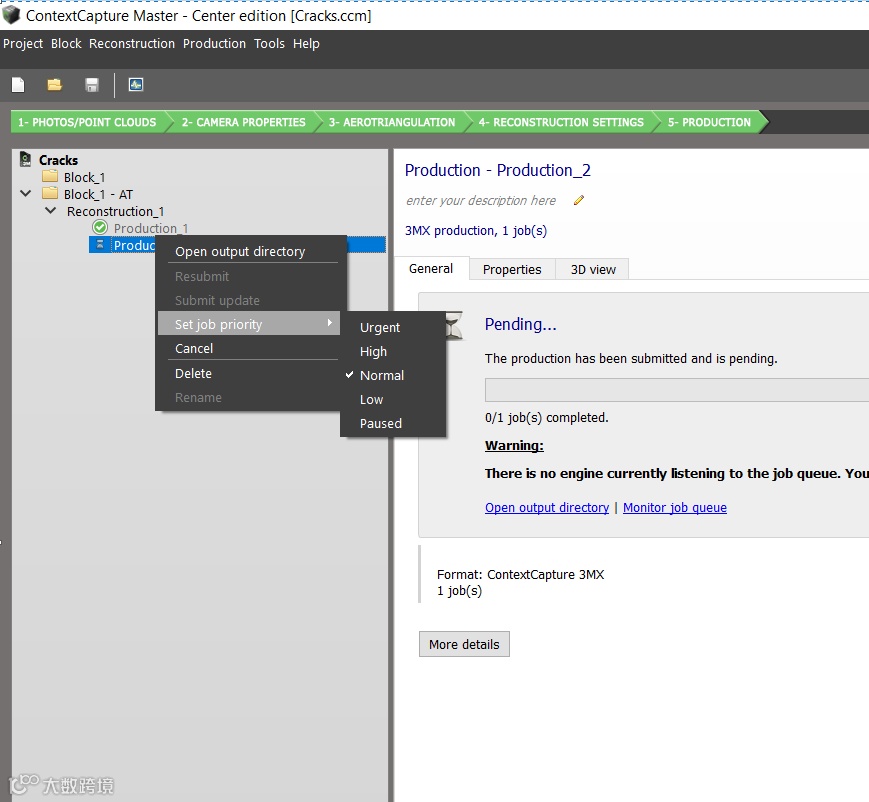Click the Block_1 folder icon
Viewport: 869px width, 802px height.
point(50,176)
